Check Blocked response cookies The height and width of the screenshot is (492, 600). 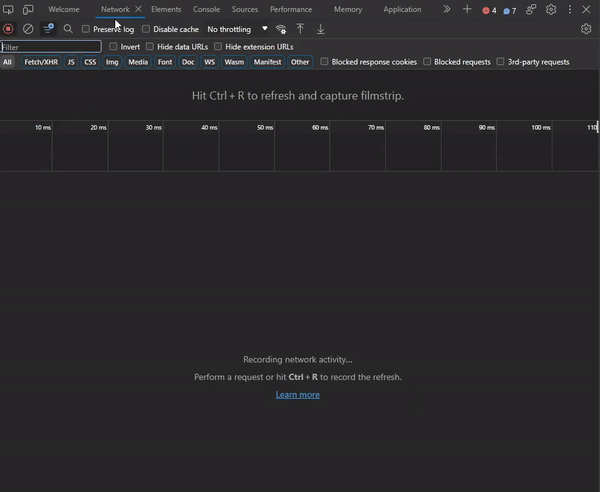(324, 61)
